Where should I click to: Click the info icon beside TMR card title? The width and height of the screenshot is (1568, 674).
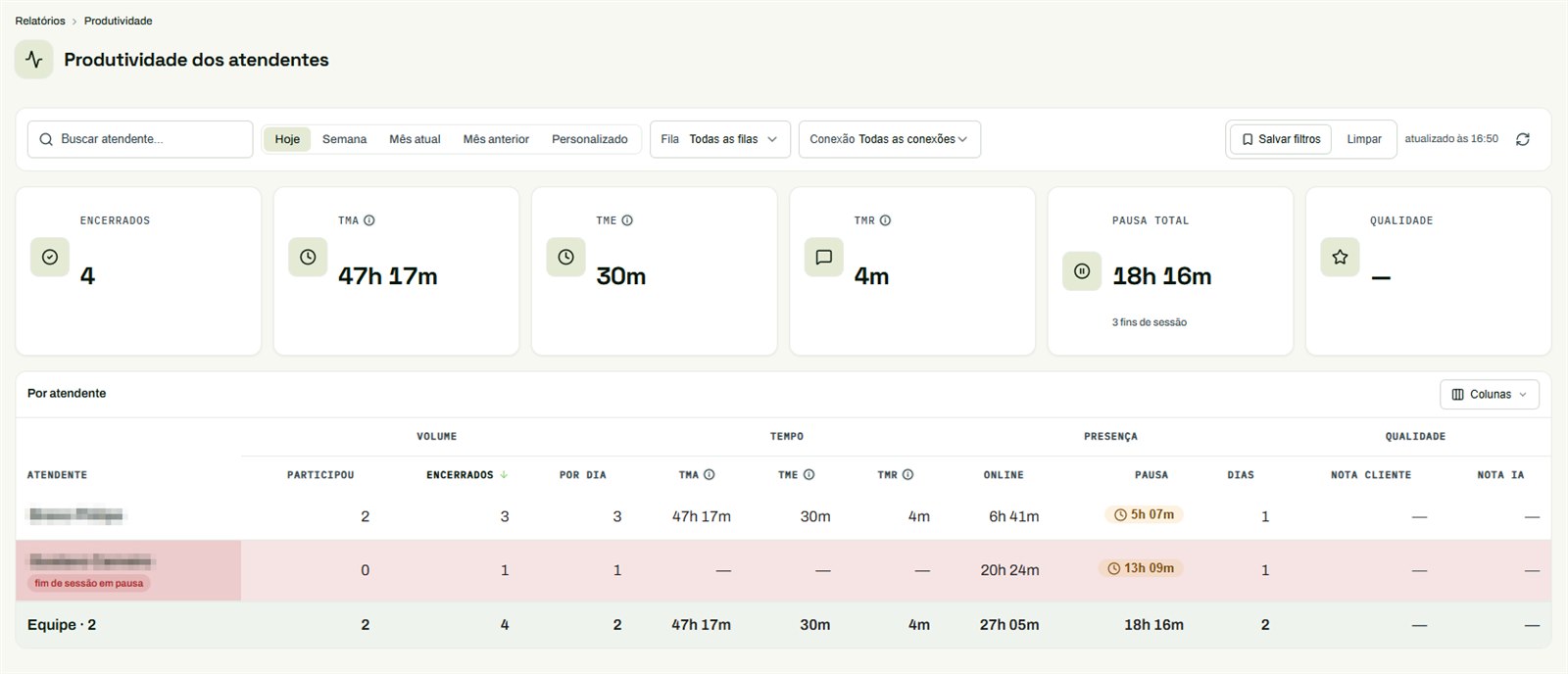[885, 220]
